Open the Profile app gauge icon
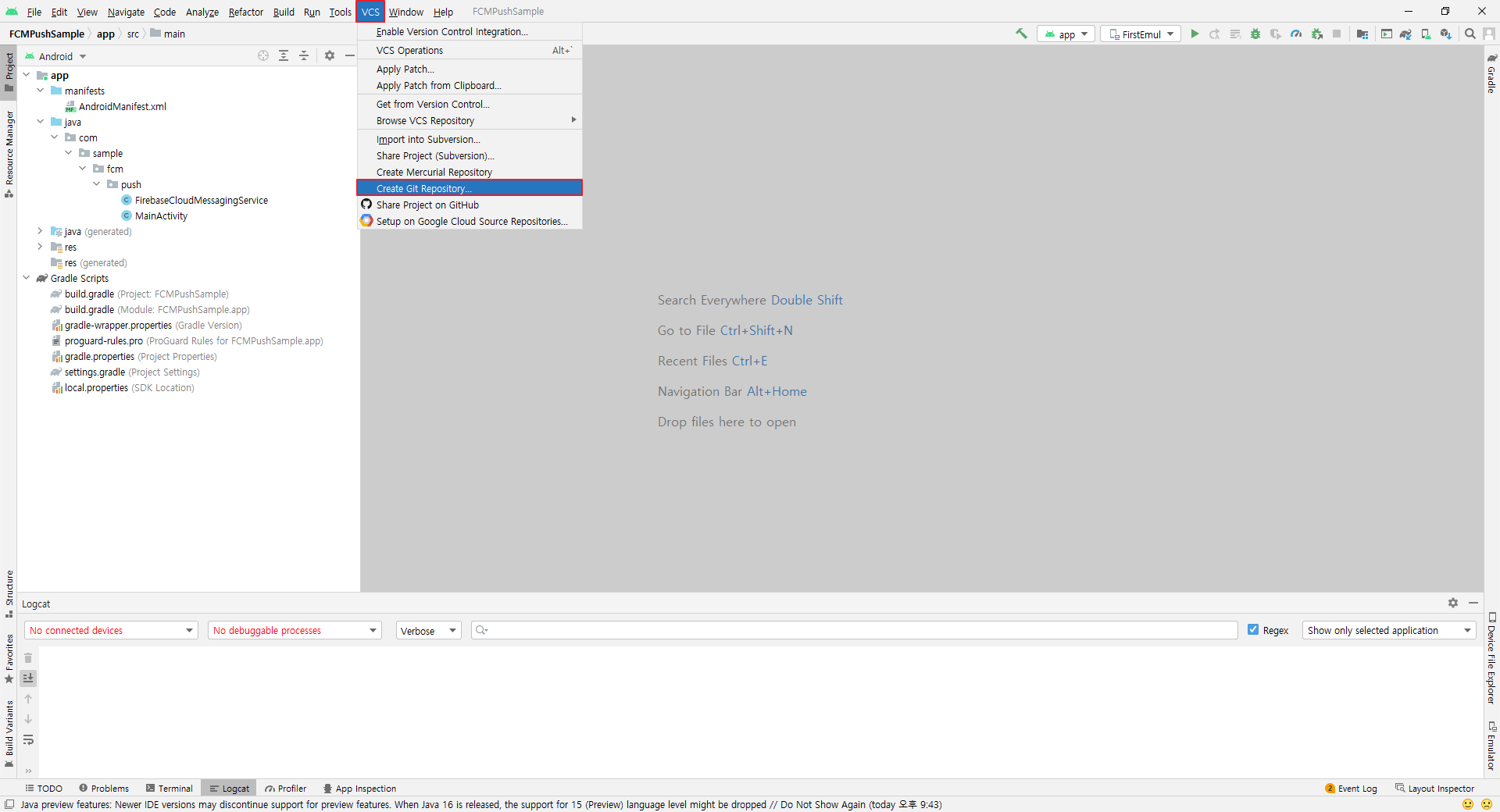1500x812 pixels. (x=1296, y=34)
